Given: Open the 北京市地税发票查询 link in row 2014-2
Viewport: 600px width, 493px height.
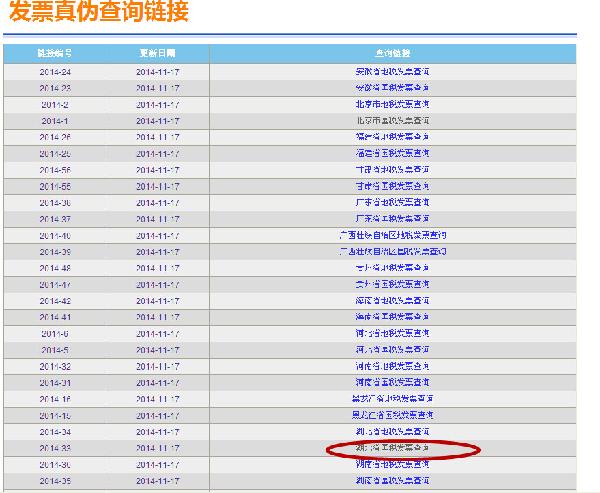Looking at the screenshot, I should click(392, 104).
